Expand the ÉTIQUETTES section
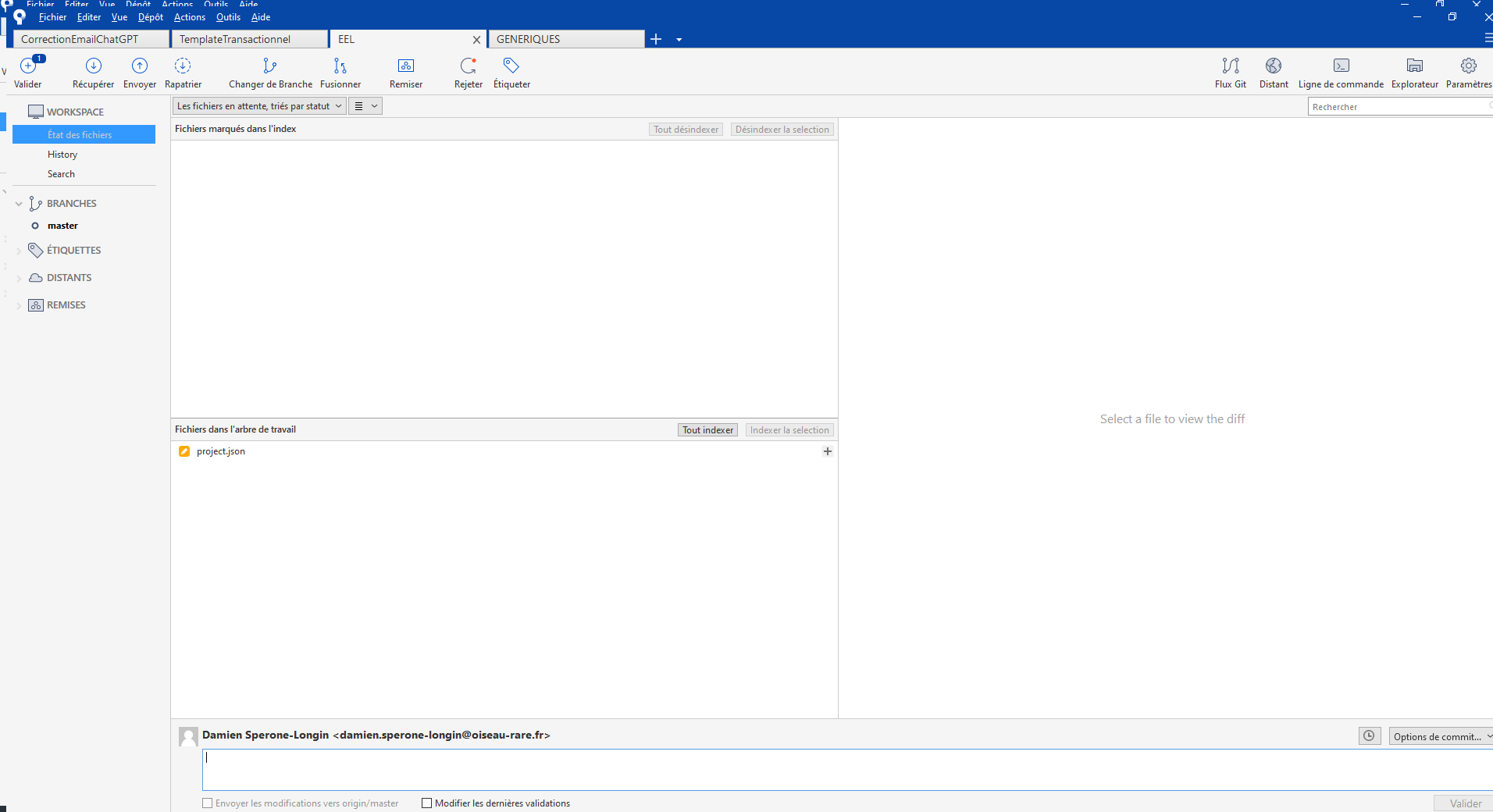1493x812 pixels. pos(19,251)
